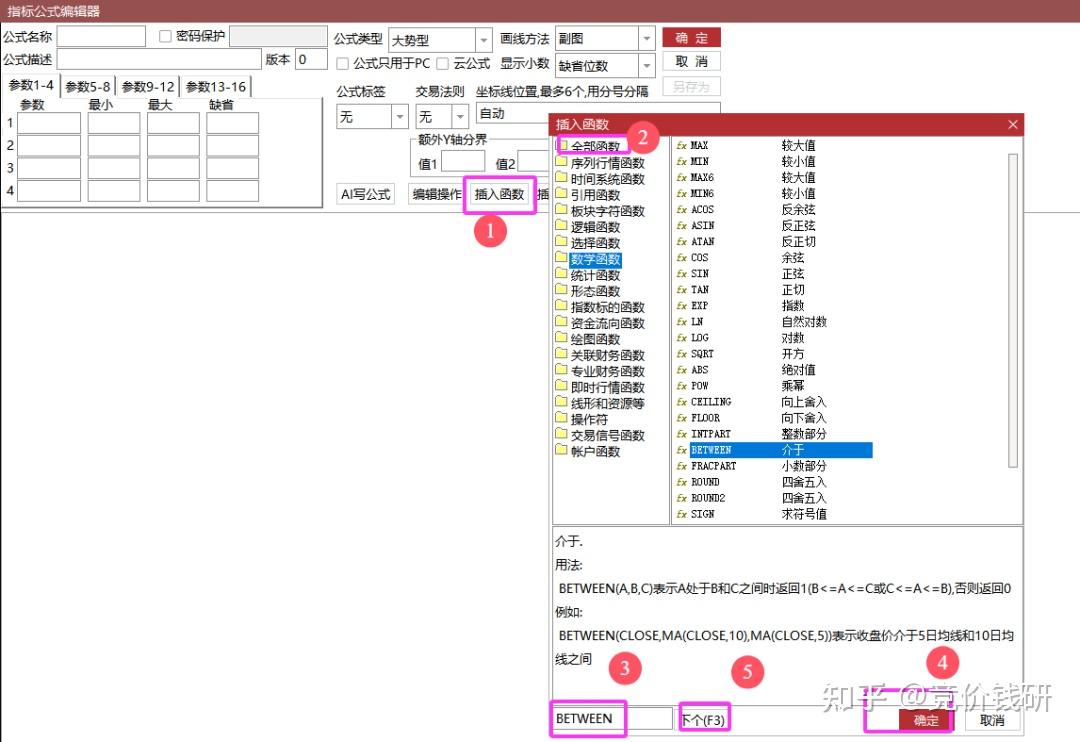Image resolution: width=1080 pixels, height=742 pixels.
Task: Toggle 密码保护 checkbox
Action: tap(165, 37)
